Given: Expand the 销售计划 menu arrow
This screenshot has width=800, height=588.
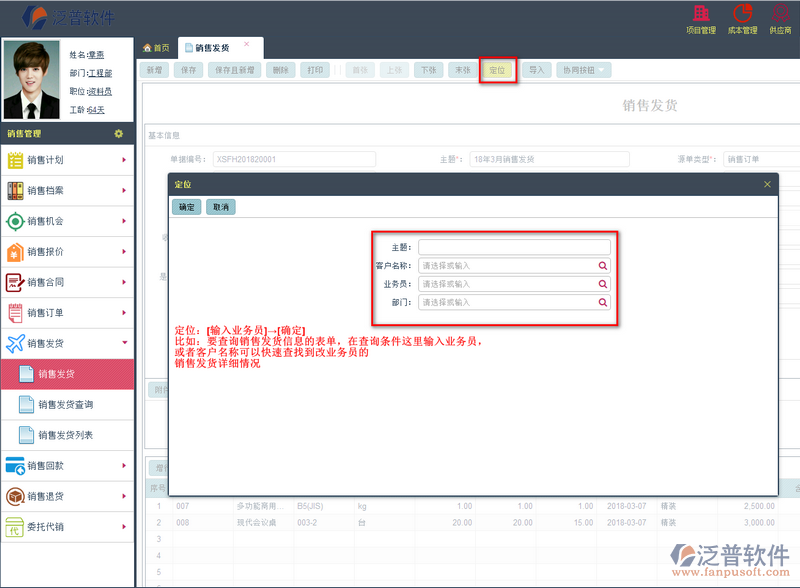Looking at the screenshot, I should (124, 160).
